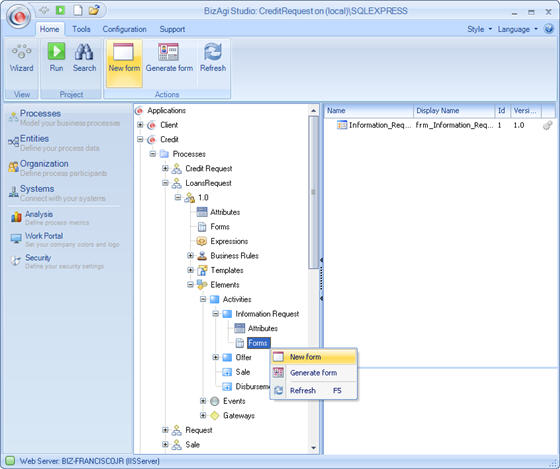
Task: Open the Work Portal link
Action: click(x=44, y=236)
